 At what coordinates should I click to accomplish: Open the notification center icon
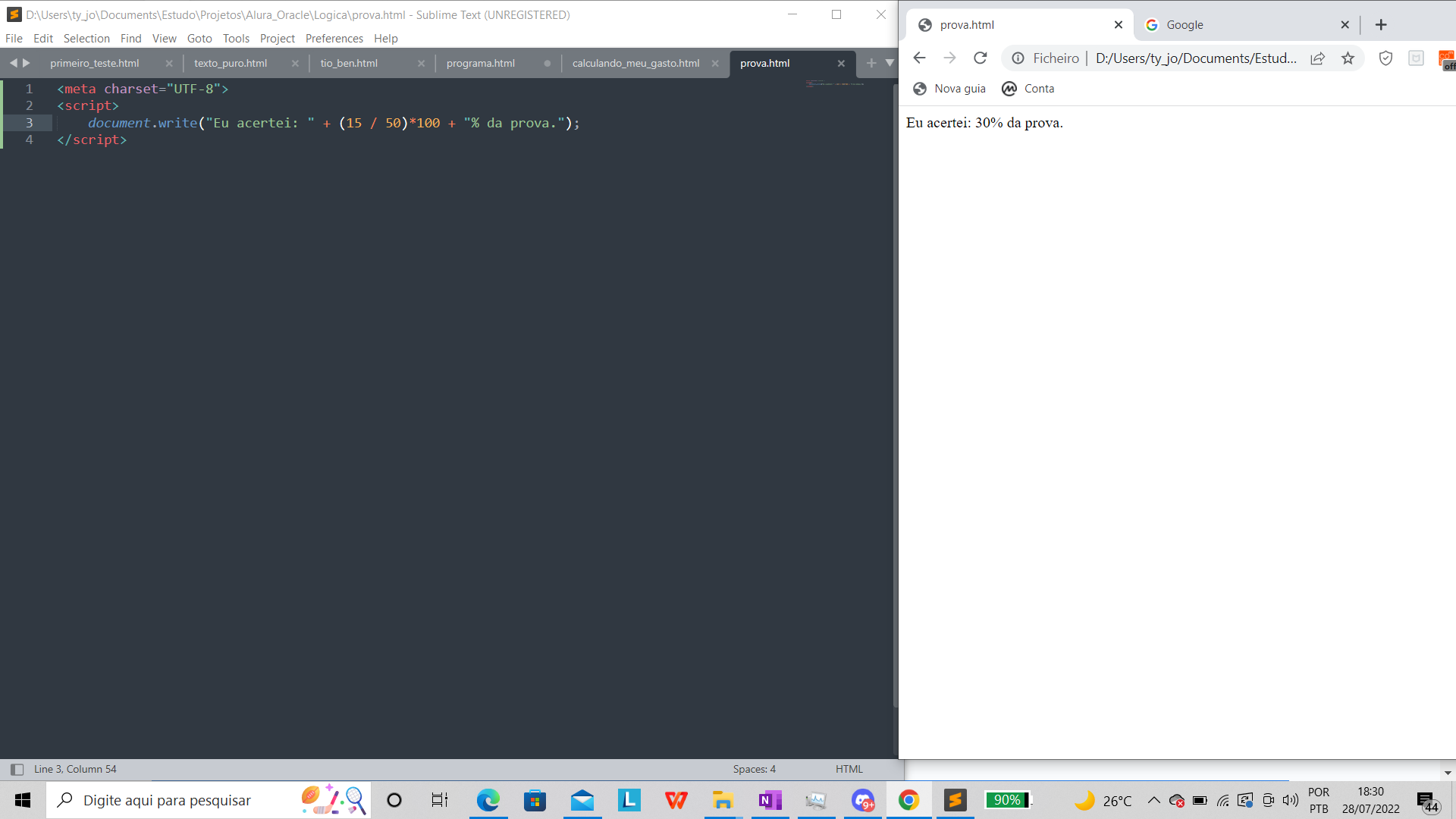click(x=1426, y=801)
